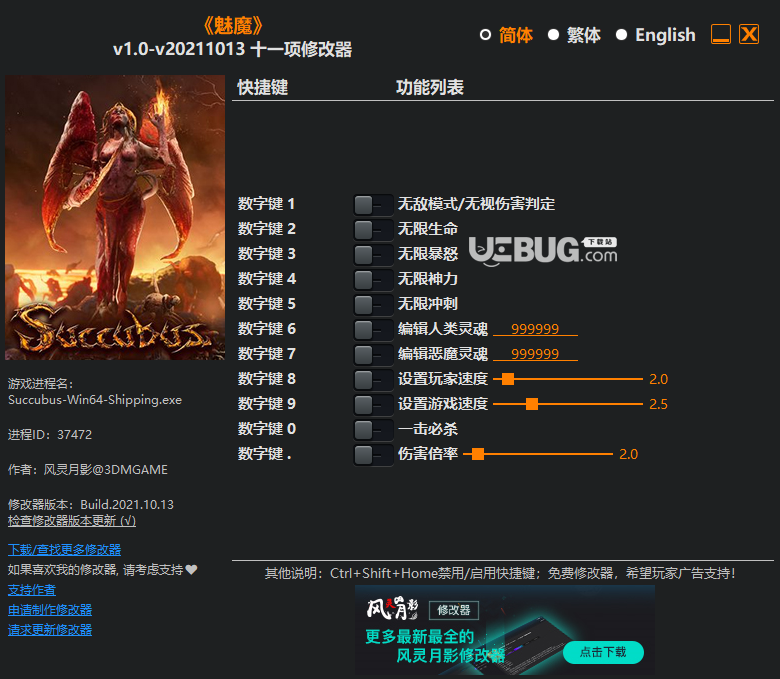The image size is (780, 679).
Task: Click the heart icon beside support text
Action: (192, 570)
